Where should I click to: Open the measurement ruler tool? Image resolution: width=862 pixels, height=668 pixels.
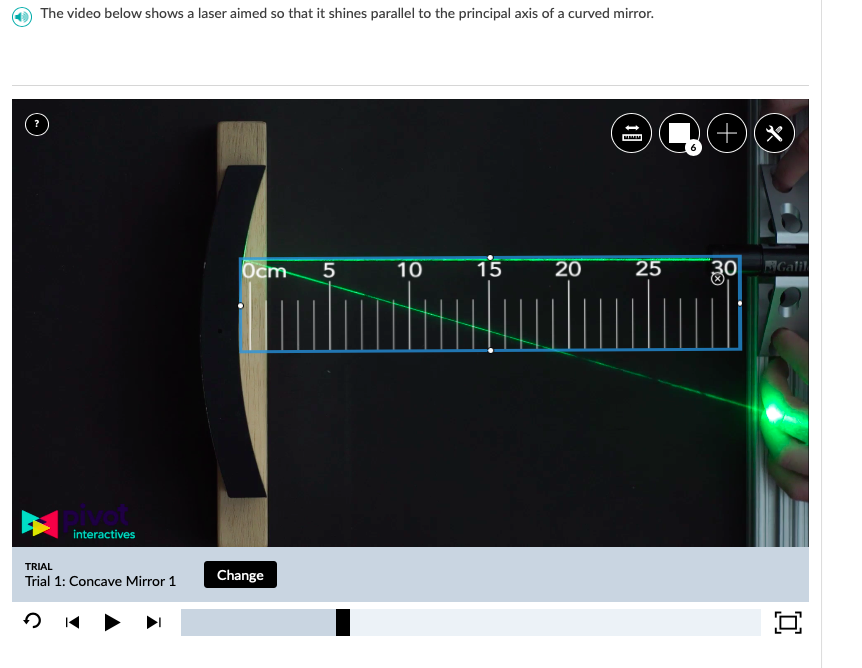click(x=630, y=132)
